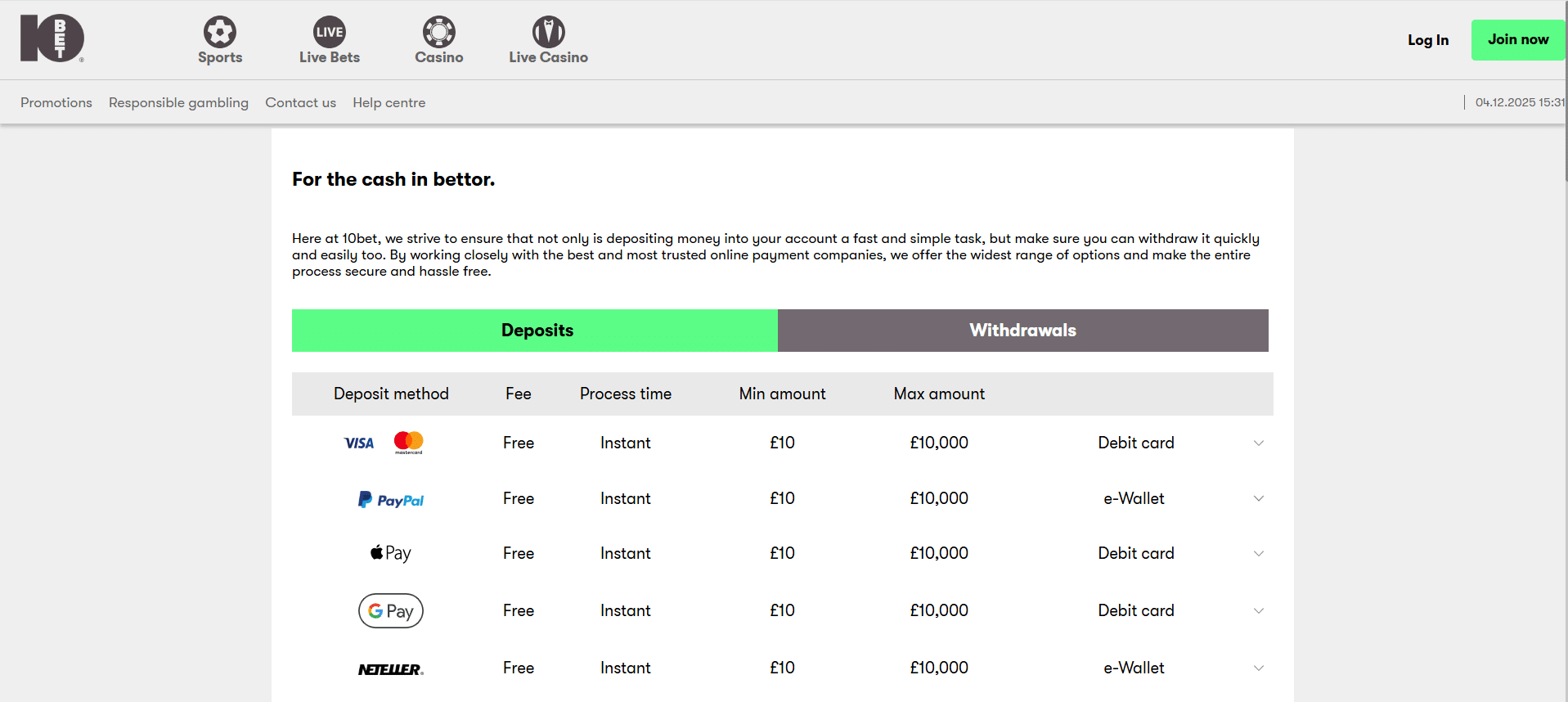1568x702 pixels.
Task: Click '£10' in the Neteller row
Action: pos(783,668)
